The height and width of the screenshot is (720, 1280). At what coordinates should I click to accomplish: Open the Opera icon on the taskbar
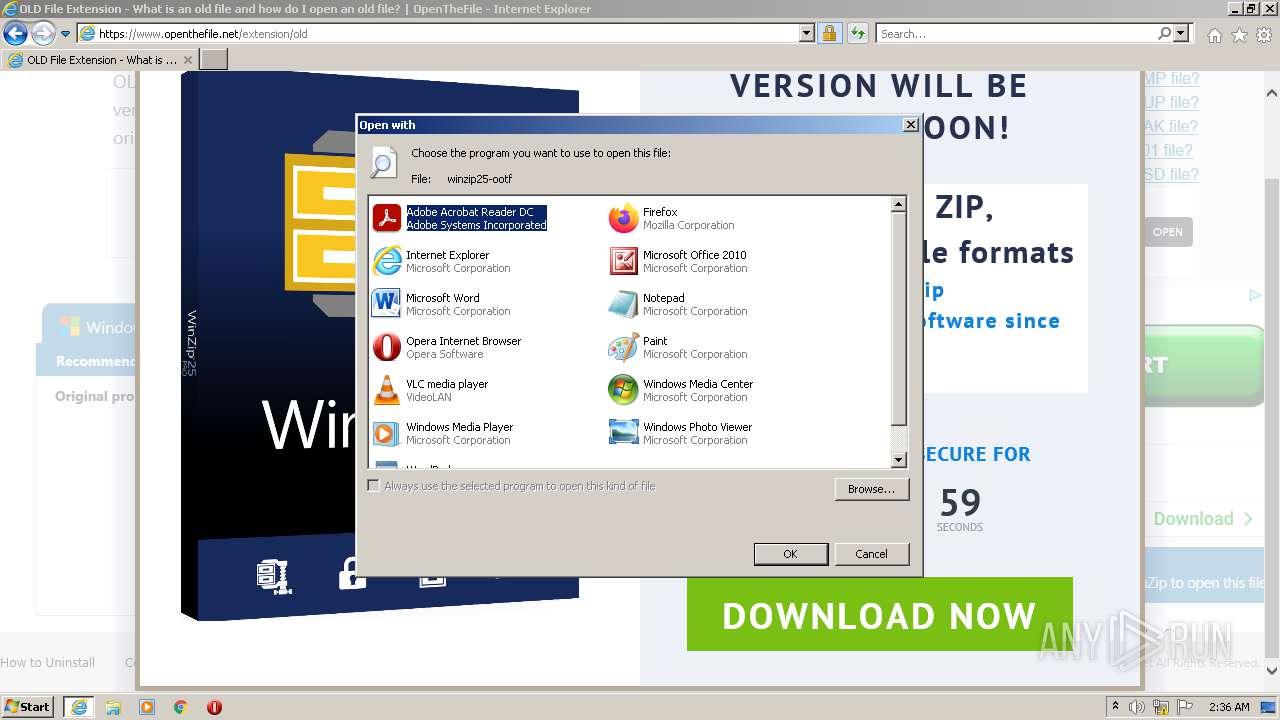pos(214,707)
